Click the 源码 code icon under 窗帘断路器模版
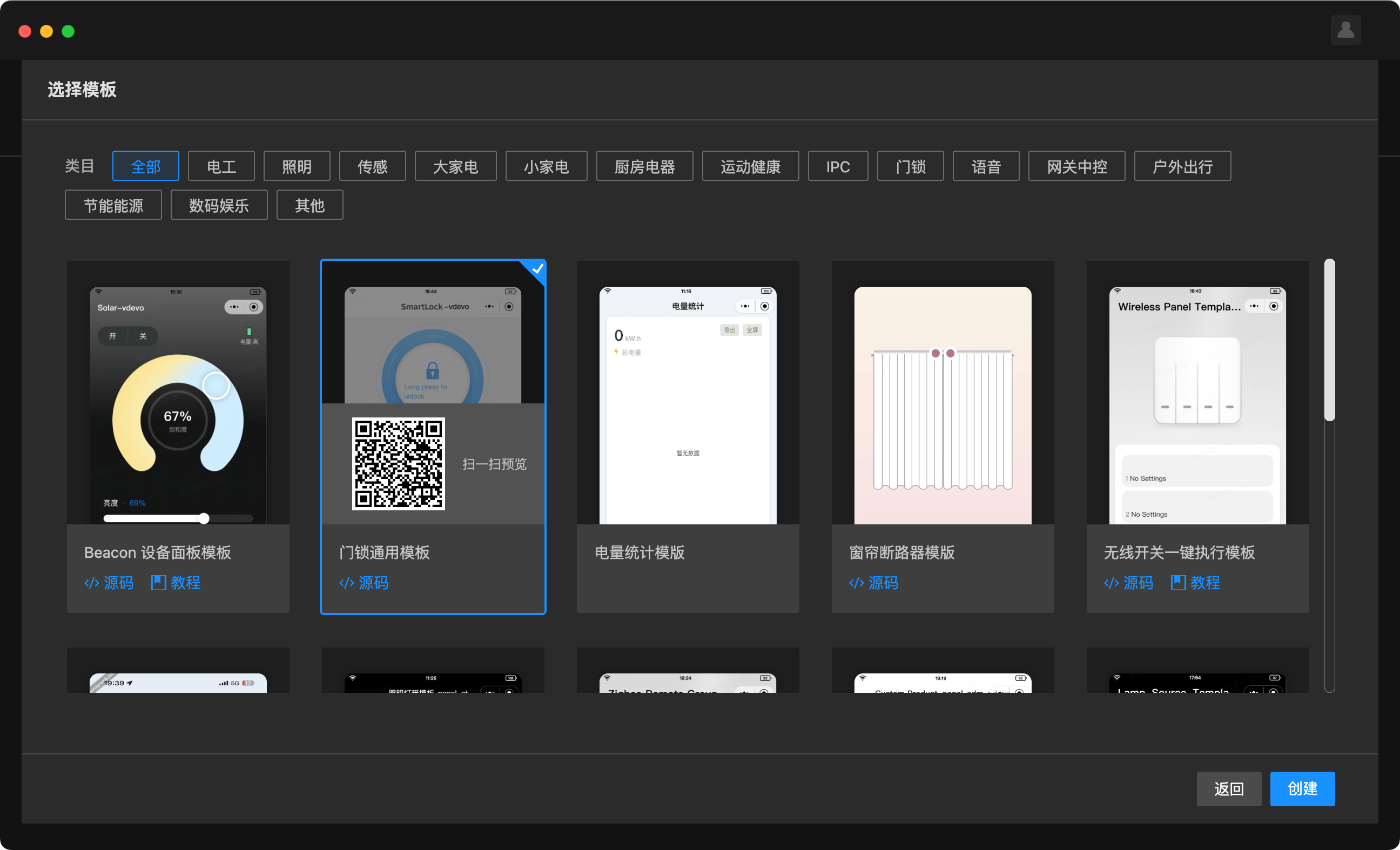This screenshot has width=1400, height=850. [856, 583]
